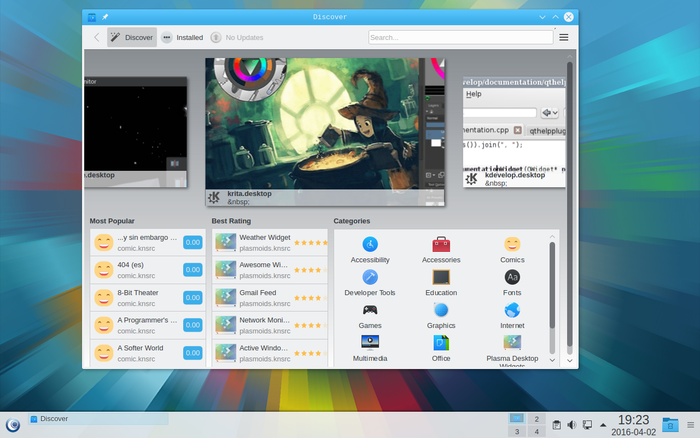Image resolution: width=700 pixels, height=438 pixels.
Task: Expand hidden system tray icons arrow
Action: point(603,425)
